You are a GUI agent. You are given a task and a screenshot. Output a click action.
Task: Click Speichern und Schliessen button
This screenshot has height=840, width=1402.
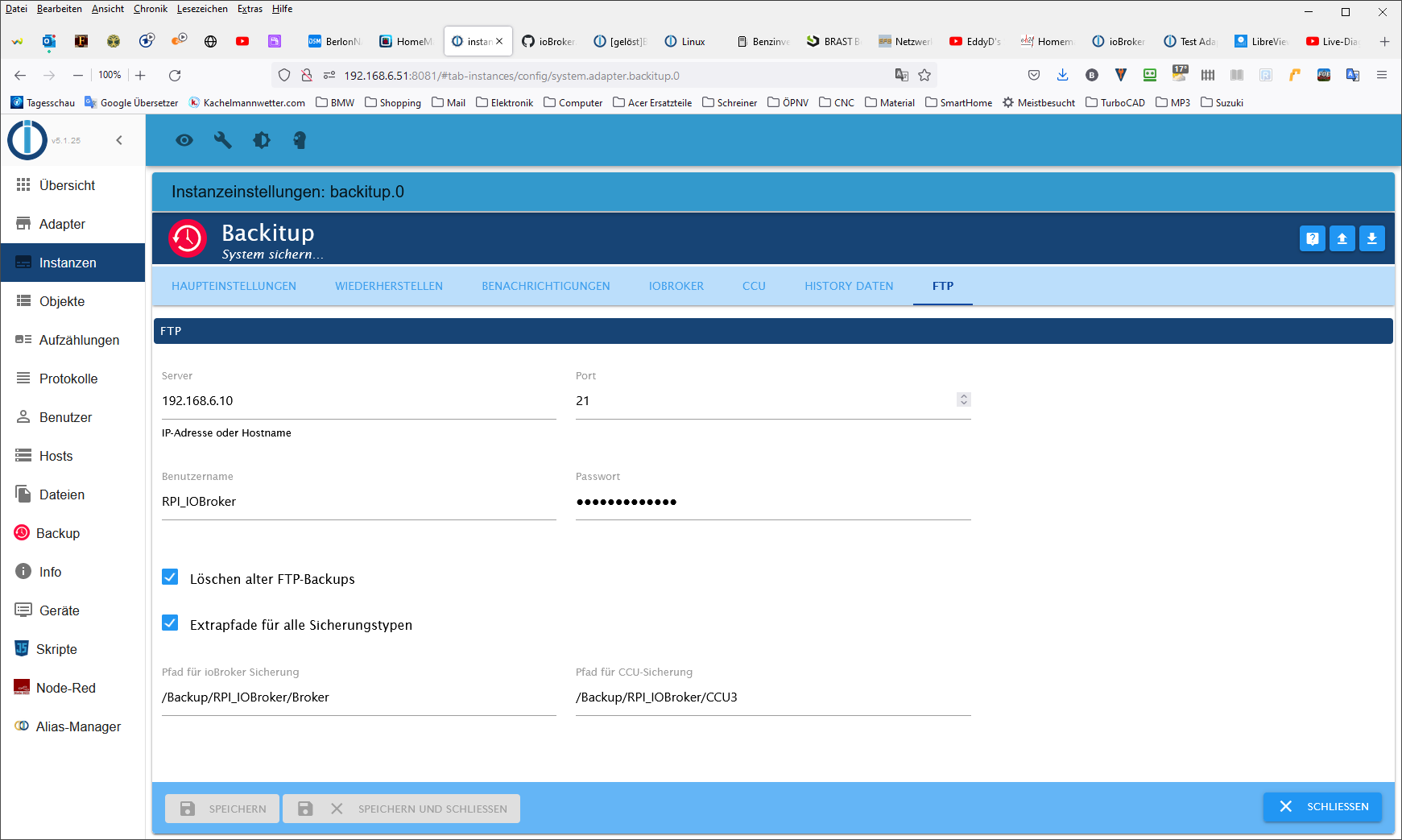401,809
